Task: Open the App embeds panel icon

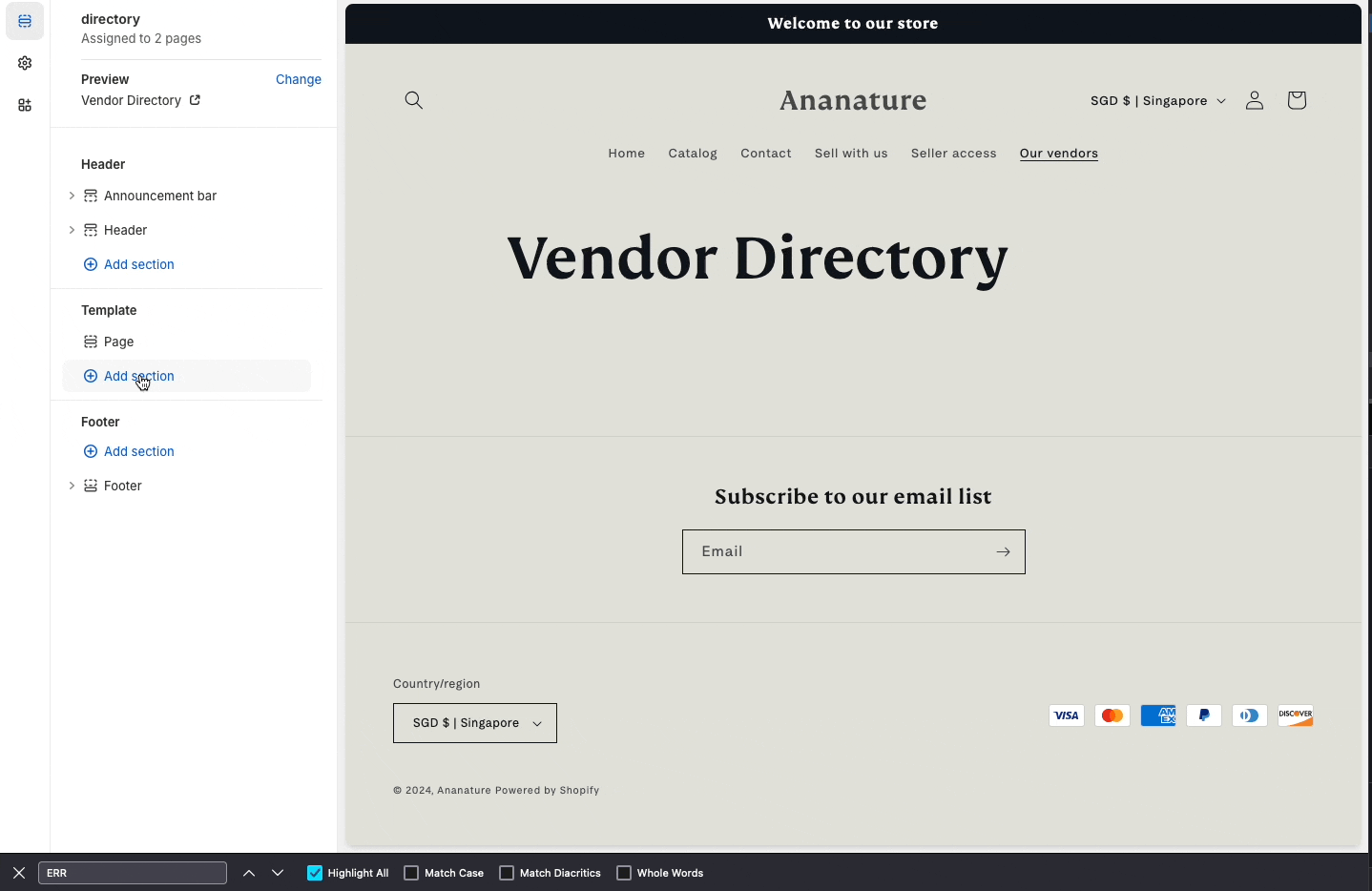Action: click(x=24, y=105)
